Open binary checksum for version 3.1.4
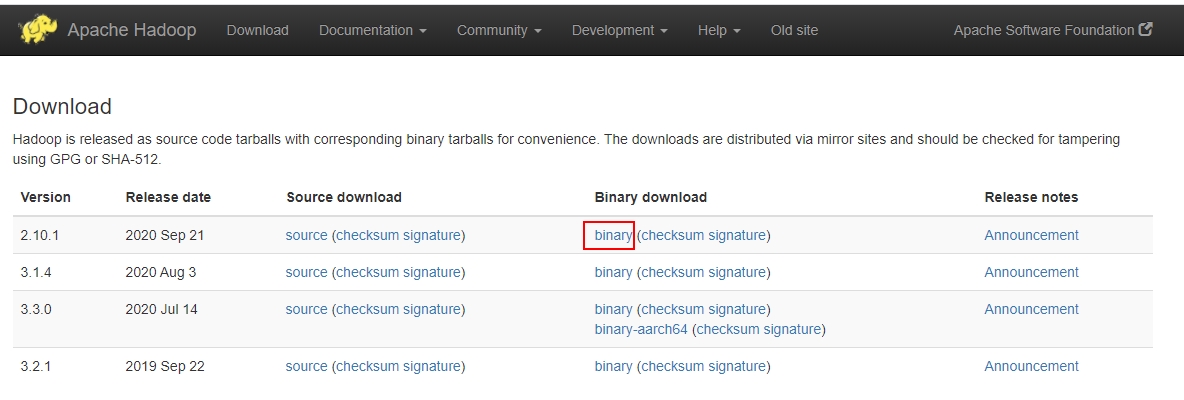Screen dimensions: 1184x400 click(x=673, y=272)
